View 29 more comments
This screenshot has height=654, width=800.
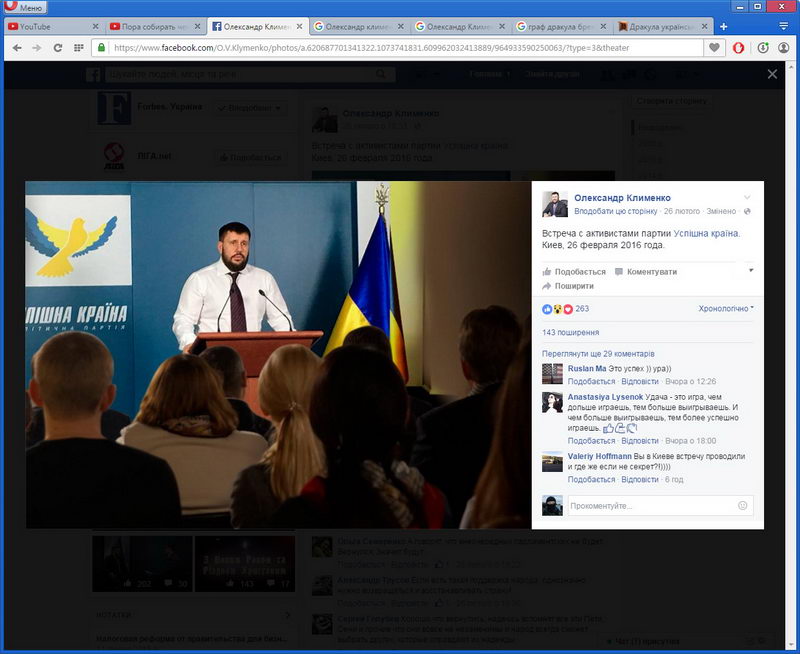click(598, 353)
